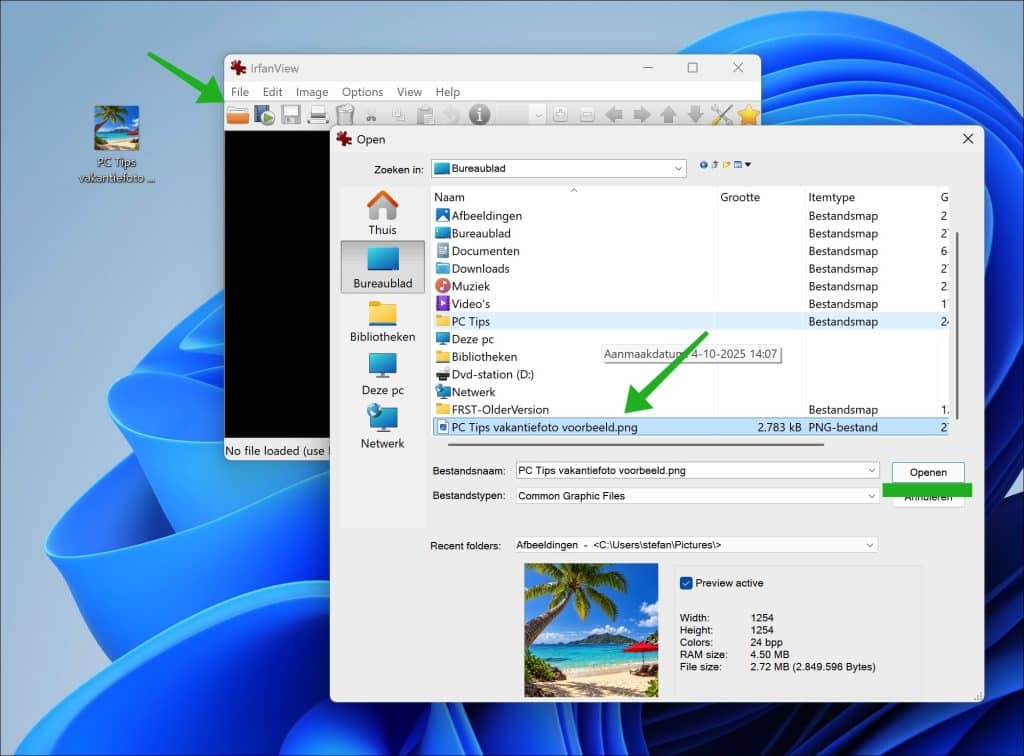The height and width of the screenshot is (756, 1024).
Task: Uncheck the Preview active checkbox
Action: click(x=686, y=583)
